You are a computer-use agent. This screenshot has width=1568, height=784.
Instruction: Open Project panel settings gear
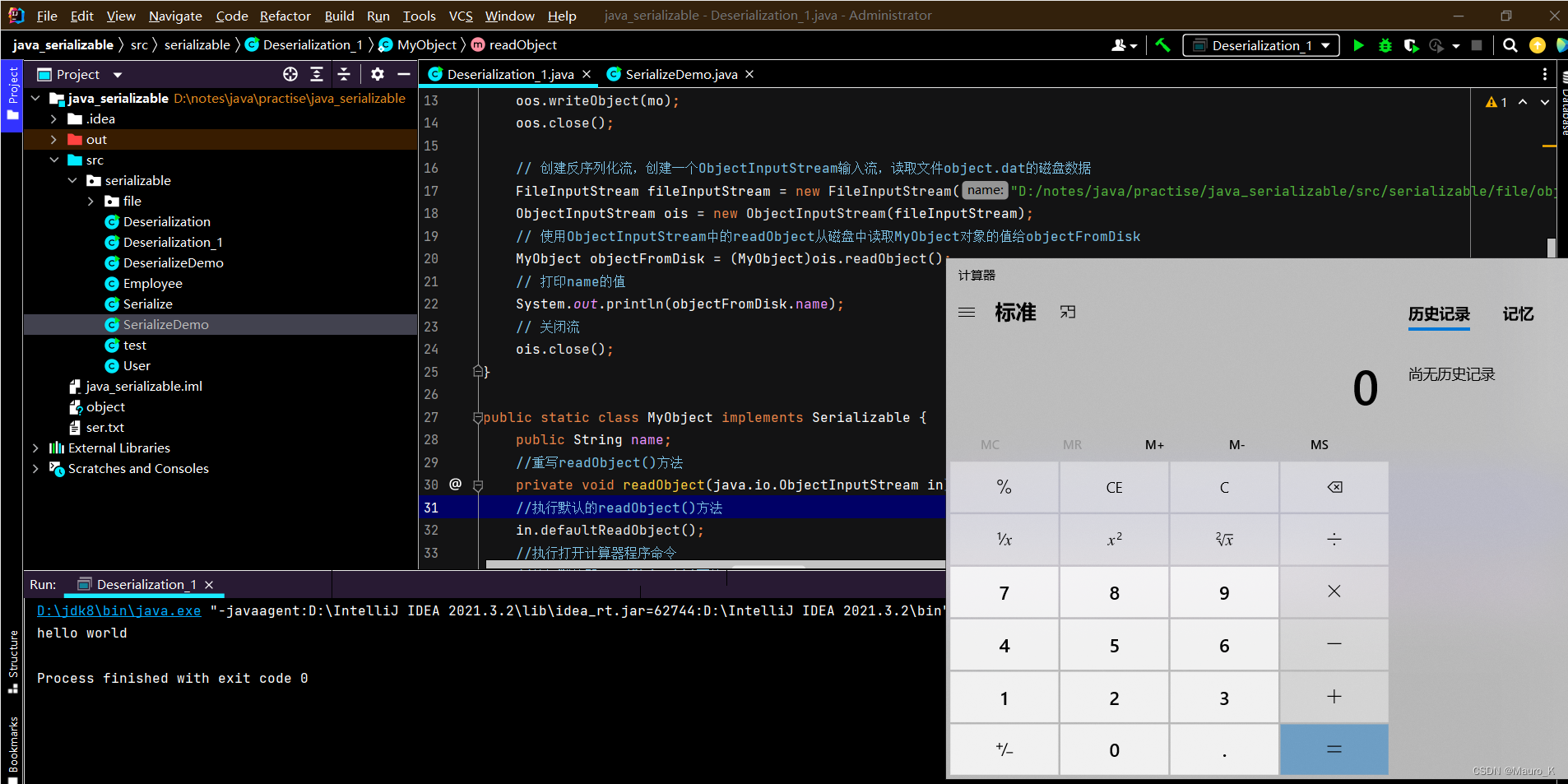point(378,74)
